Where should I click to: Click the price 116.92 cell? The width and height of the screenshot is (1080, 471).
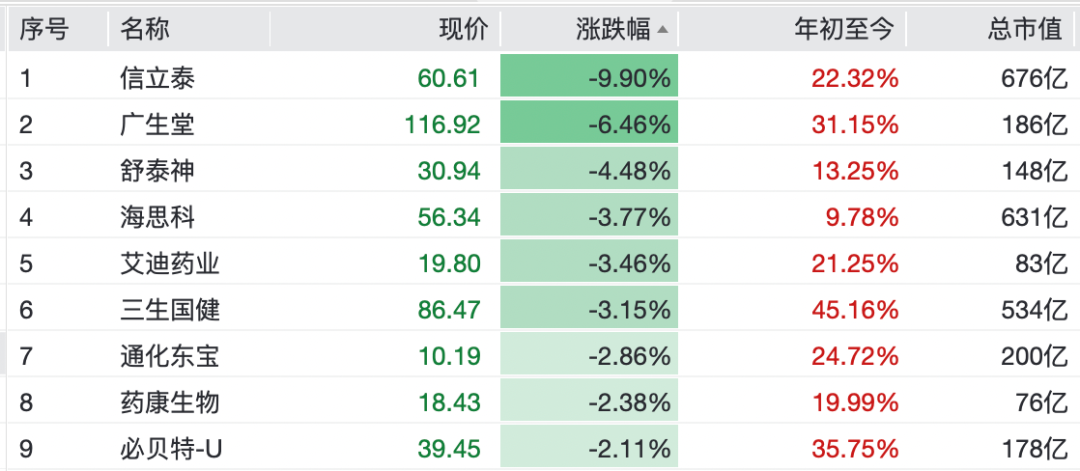[x=442, y=124]
